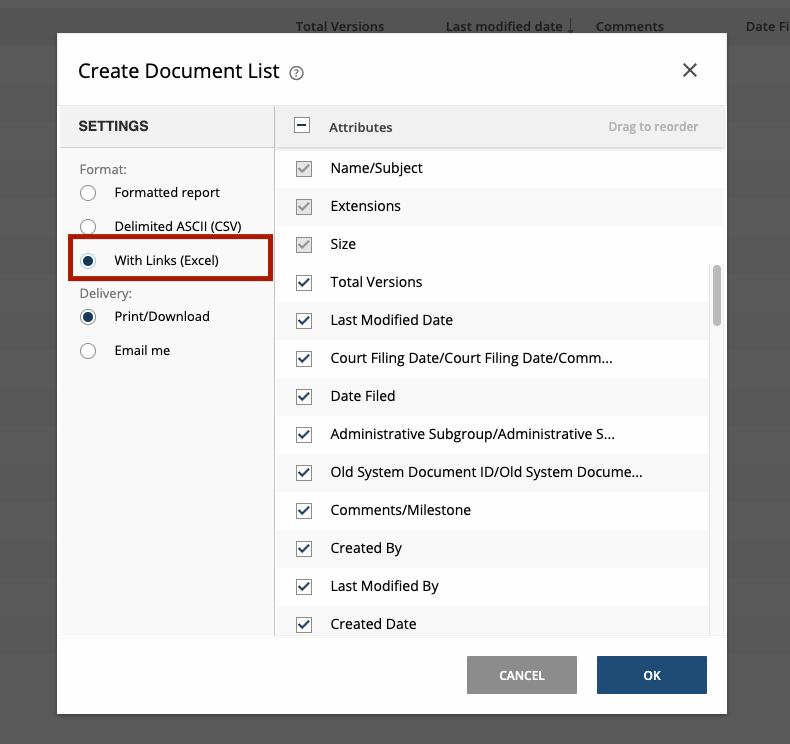Uncheck the Court Filing Date attribute
The image size is (790, 744).
click(305, 359)
